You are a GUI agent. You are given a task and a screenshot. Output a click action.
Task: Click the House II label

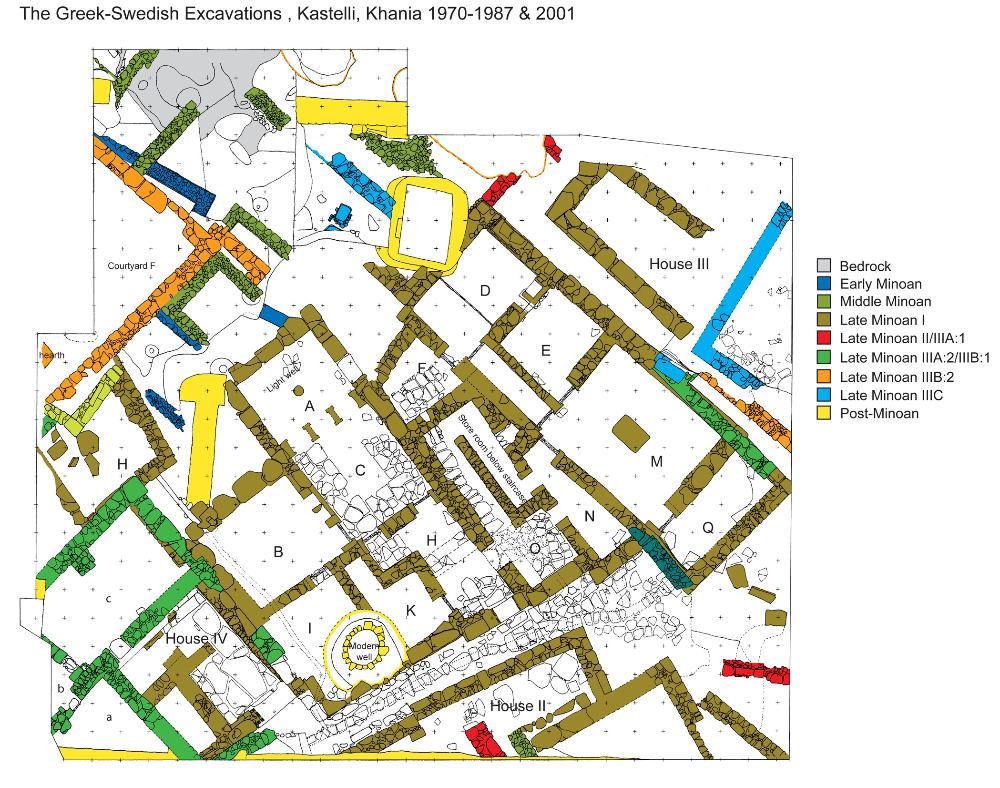pyautogui.click(x=519, y=706)
